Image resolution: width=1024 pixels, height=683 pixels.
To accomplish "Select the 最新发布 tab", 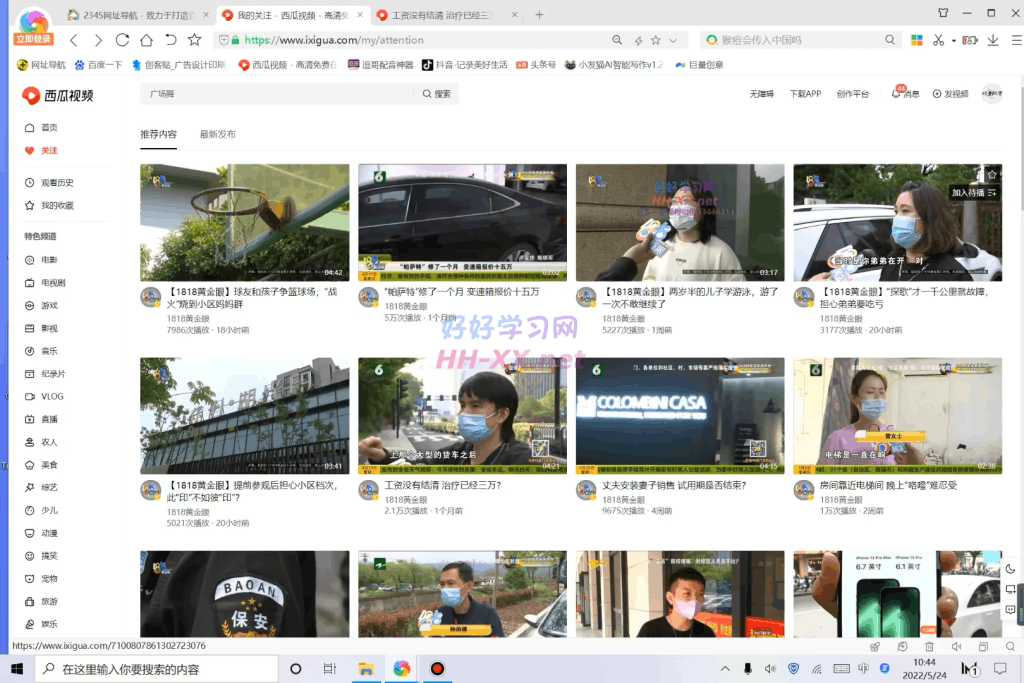I will tap(217, 134).
